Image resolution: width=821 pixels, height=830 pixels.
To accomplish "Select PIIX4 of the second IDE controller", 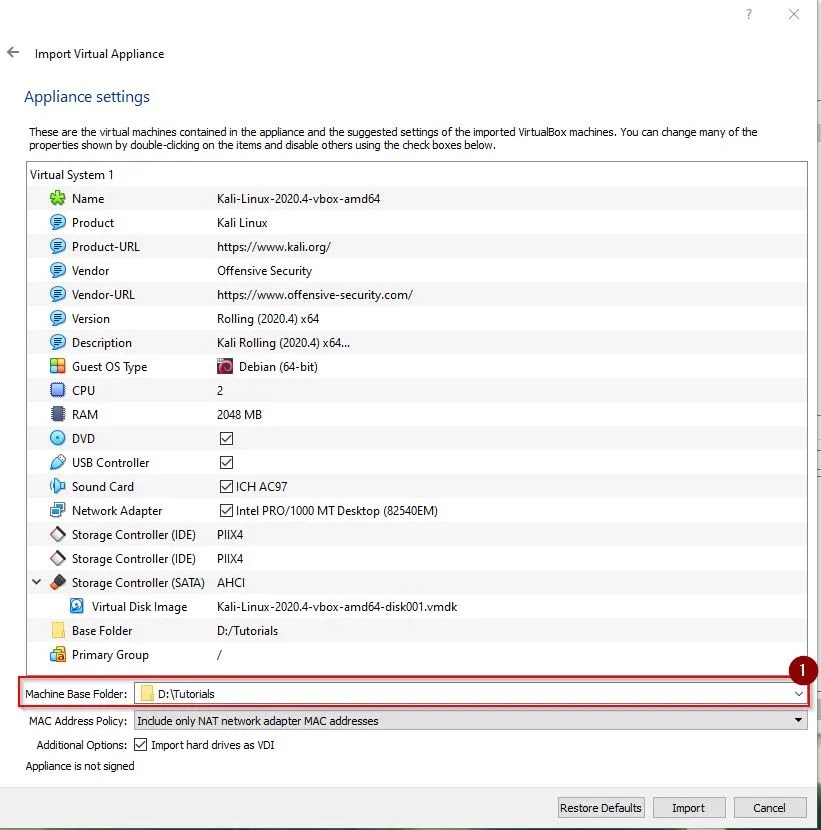I will 230,558.
